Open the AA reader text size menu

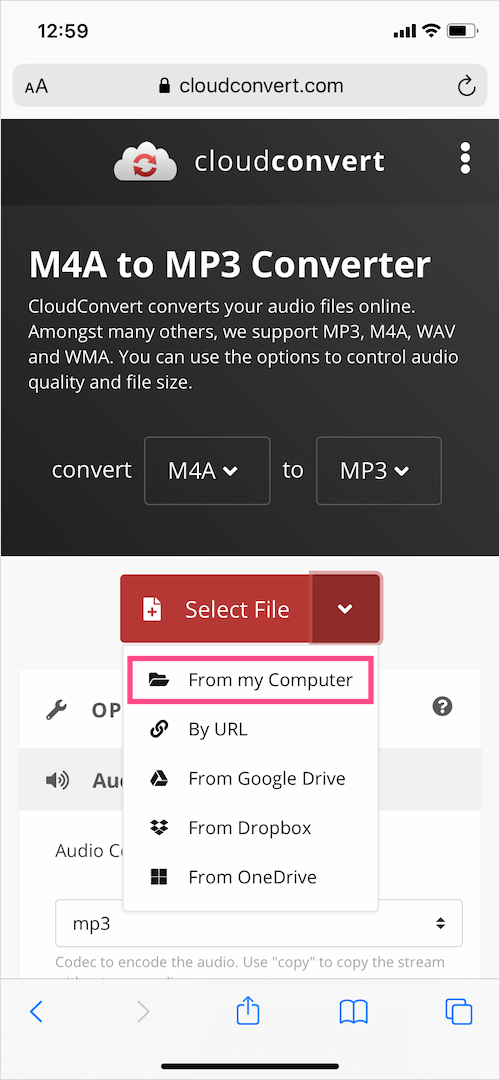37,87
